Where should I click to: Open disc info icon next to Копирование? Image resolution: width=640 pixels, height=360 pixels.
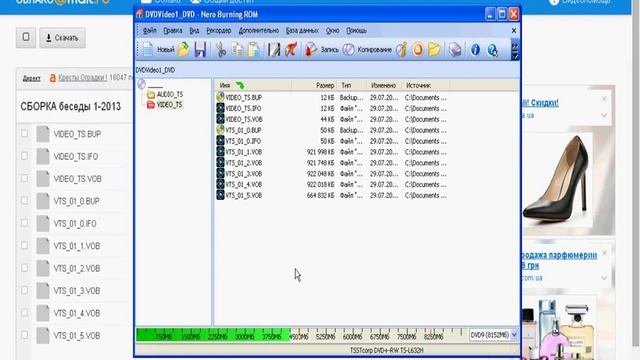(402, 50)
